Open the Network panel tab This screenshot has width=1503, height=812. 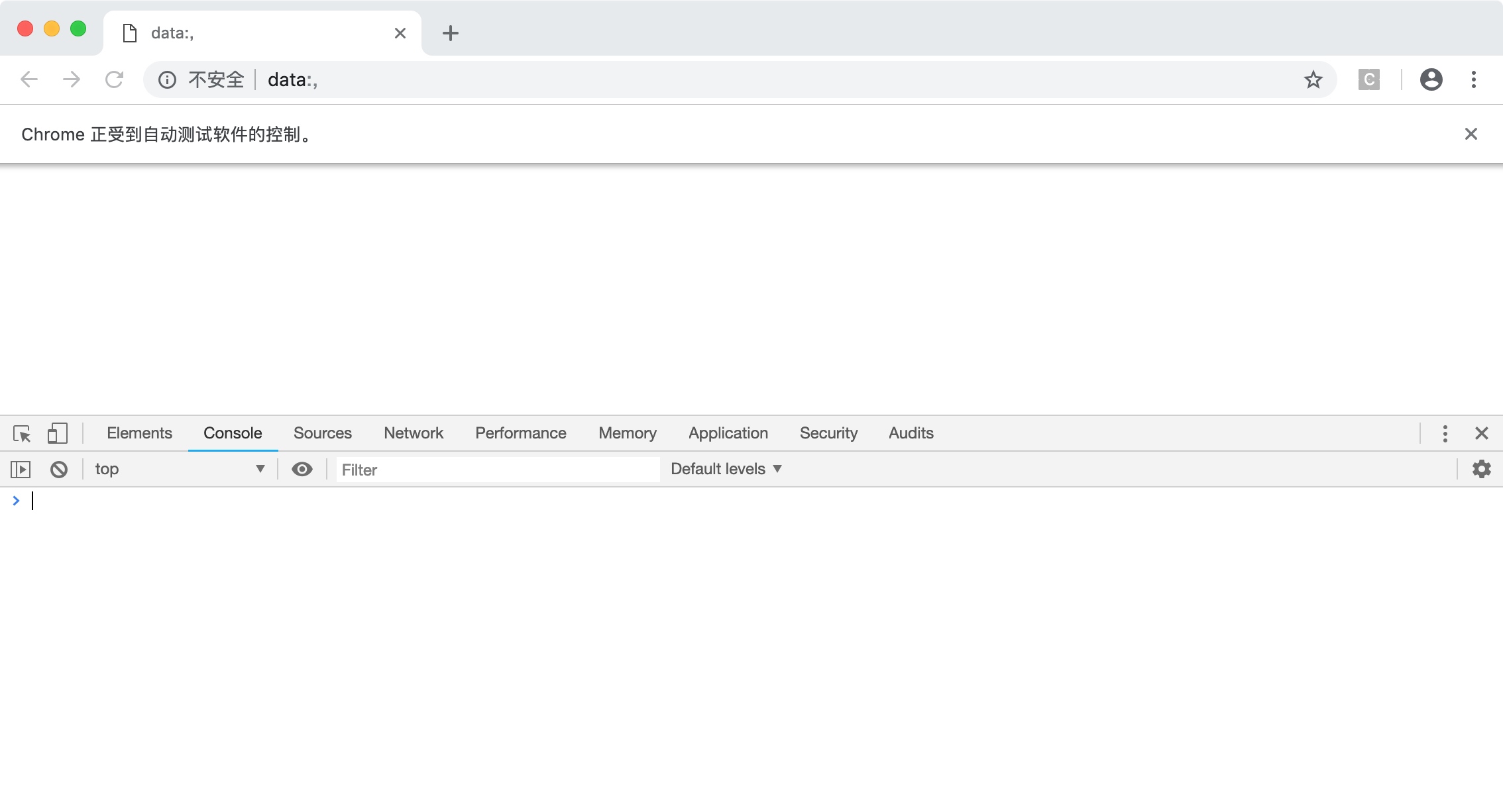413,433
